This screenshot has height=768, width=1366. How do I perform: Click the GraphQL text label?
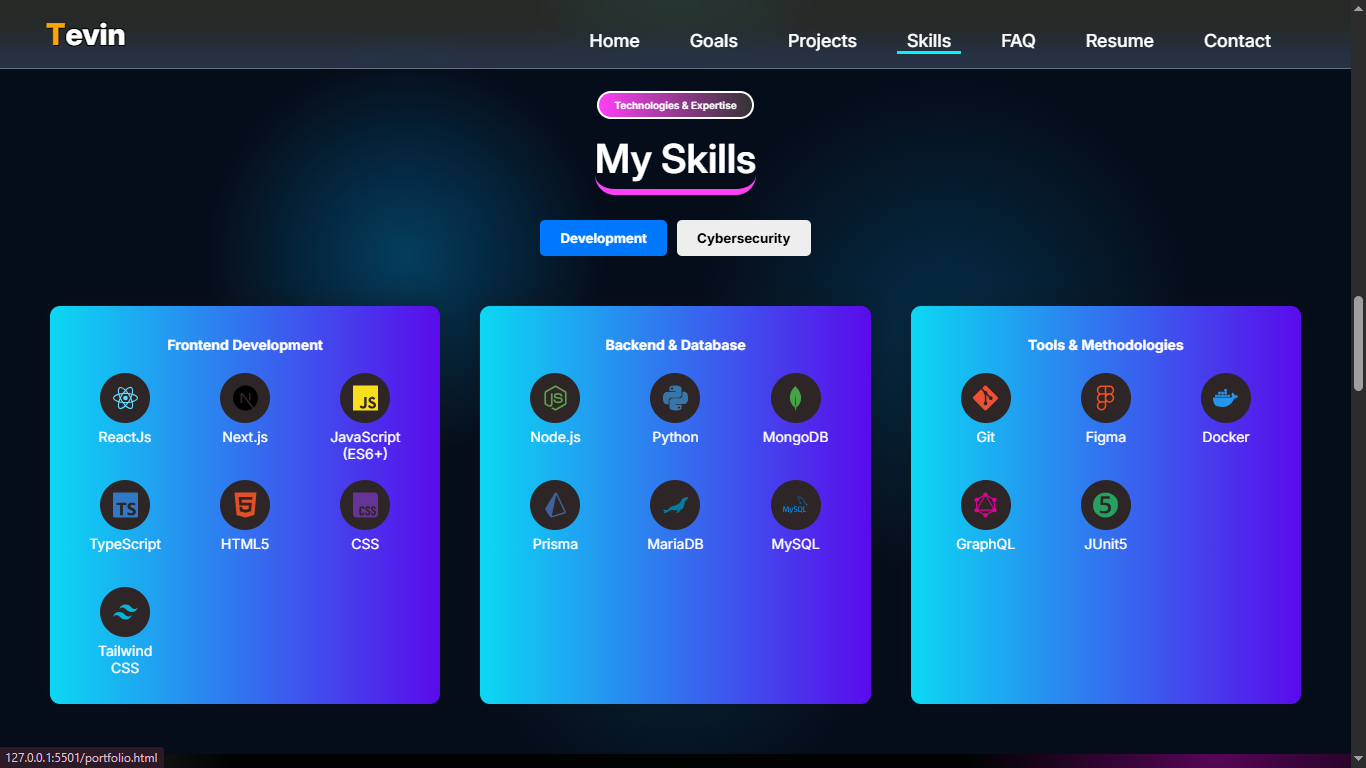986,544
